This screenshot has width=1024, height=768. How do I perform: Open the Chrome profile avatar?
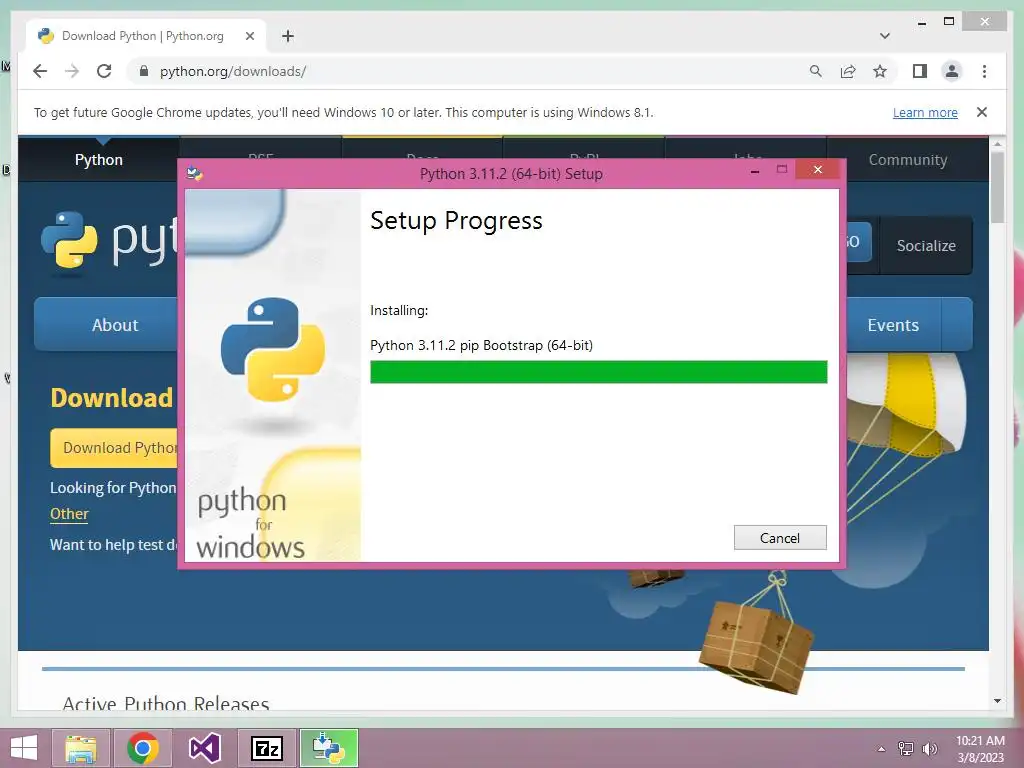(x=952, y=71)
